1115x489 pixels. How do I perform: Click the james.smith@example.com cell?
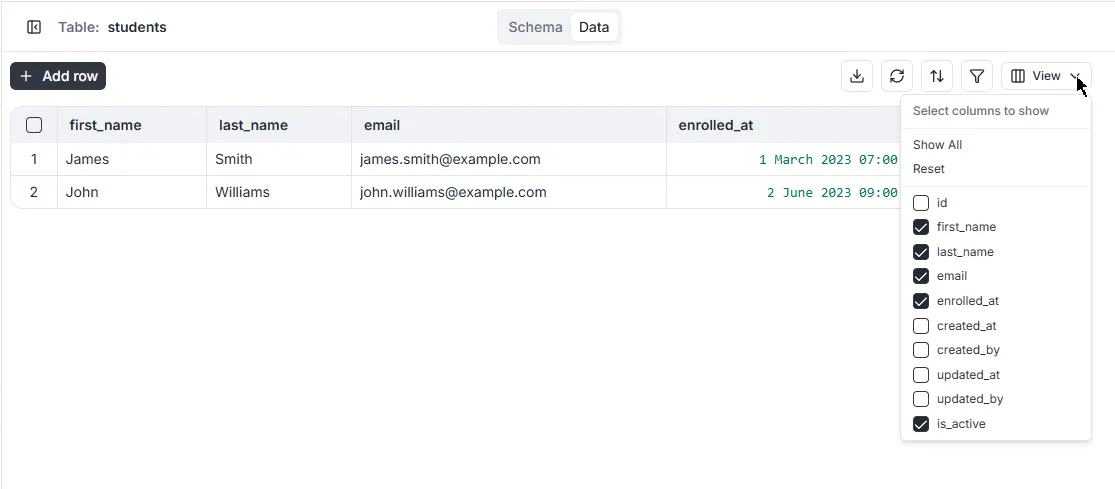coord(450,159)
